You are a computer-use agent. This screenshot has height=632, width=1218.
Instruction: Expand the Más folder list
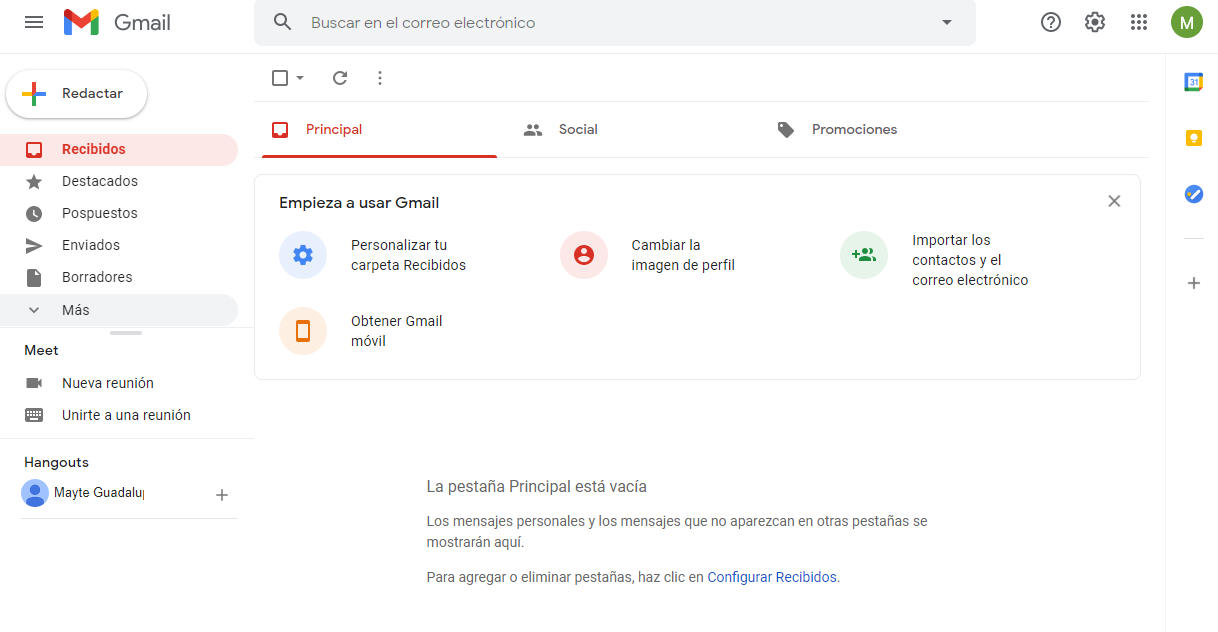(119, 310)
